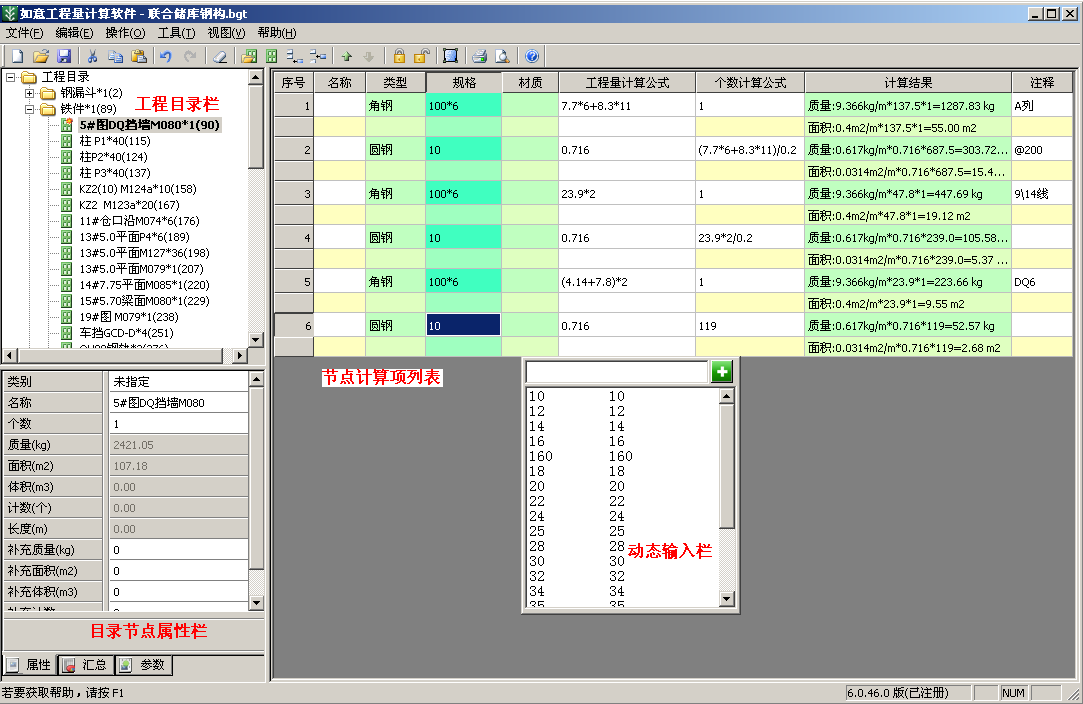Screen dimensions: 1083x704
Task: Edit the 补充质量(kg) value field
Action: point(179,550)
